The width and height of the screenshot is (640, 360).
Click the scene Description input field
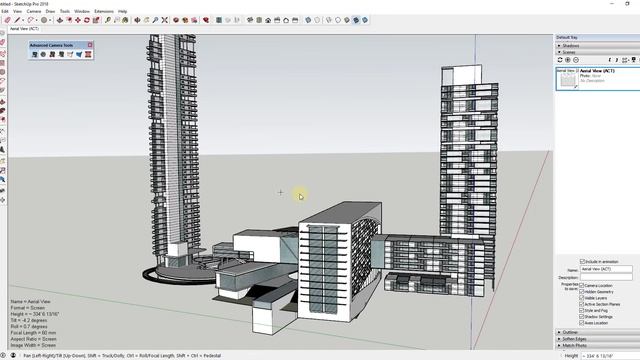point(606,277)
